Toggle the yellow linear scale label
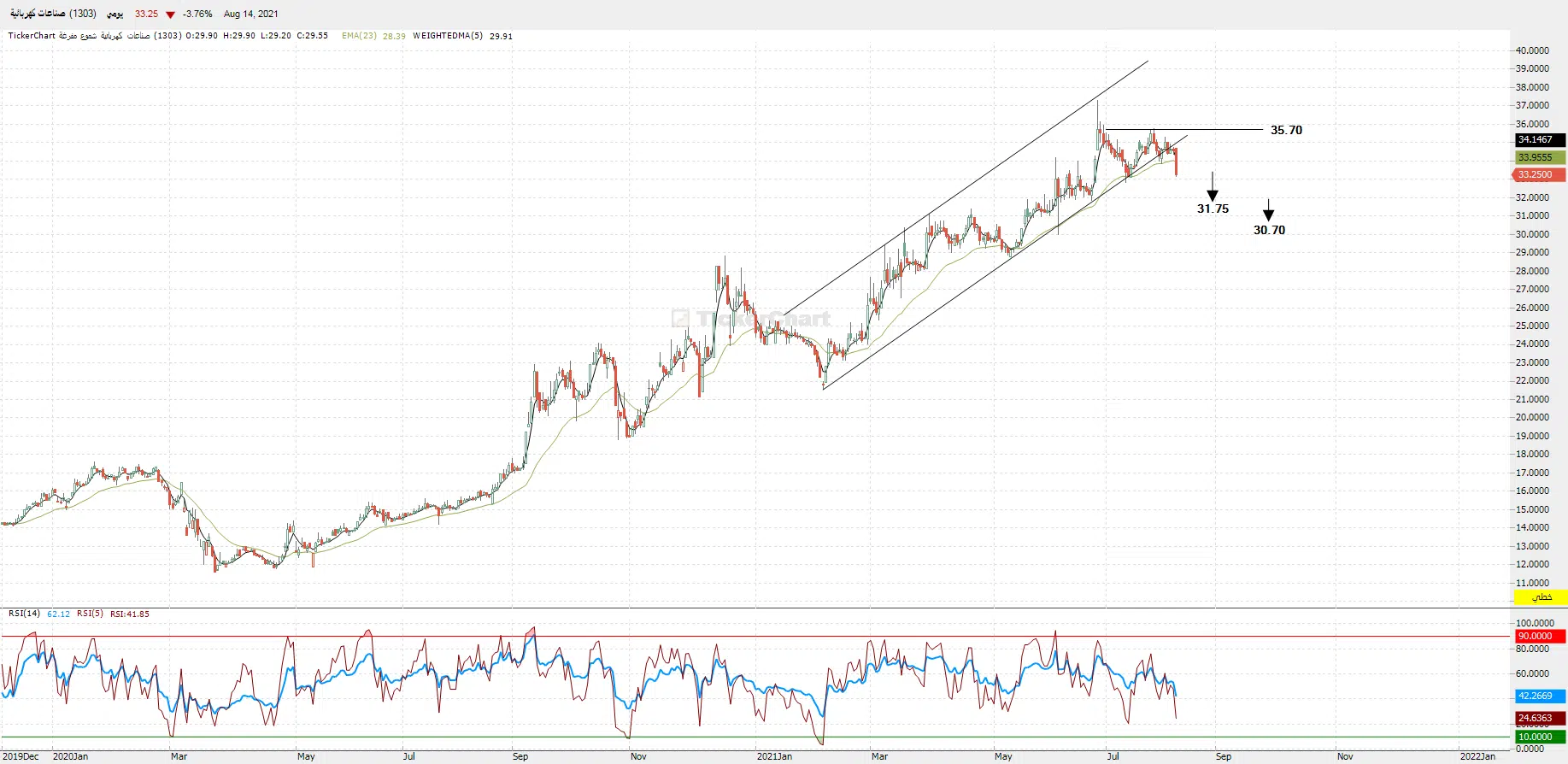Viewport: 1568px width, 764px height. [x=1540, y=597]
